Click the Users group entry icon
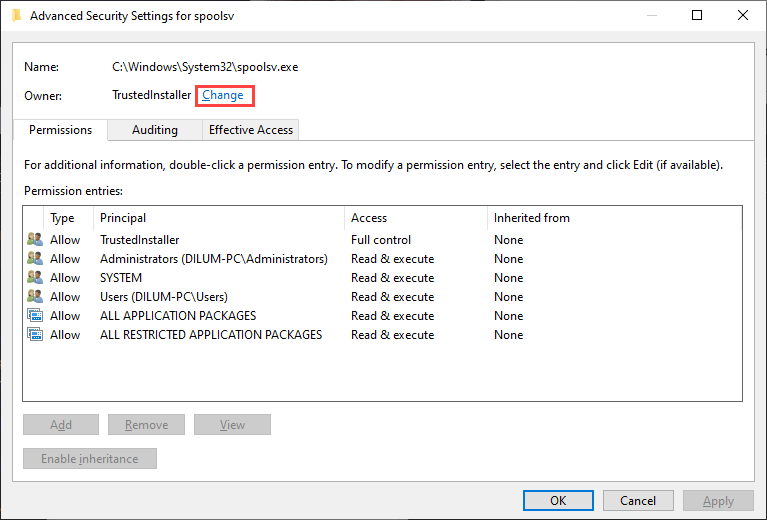The height and width of the screenshot is (520, 767). click(35, 297)
